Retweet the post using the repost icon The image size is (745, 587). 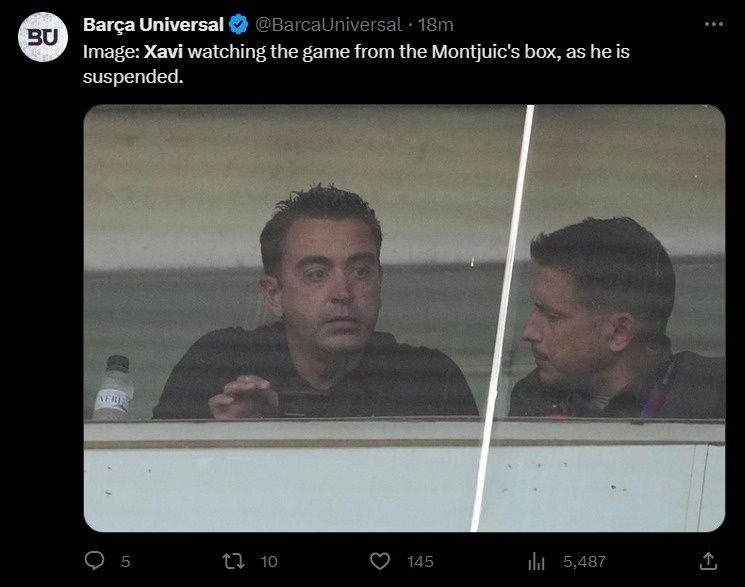pyautogui.click(x=235, y=561)
